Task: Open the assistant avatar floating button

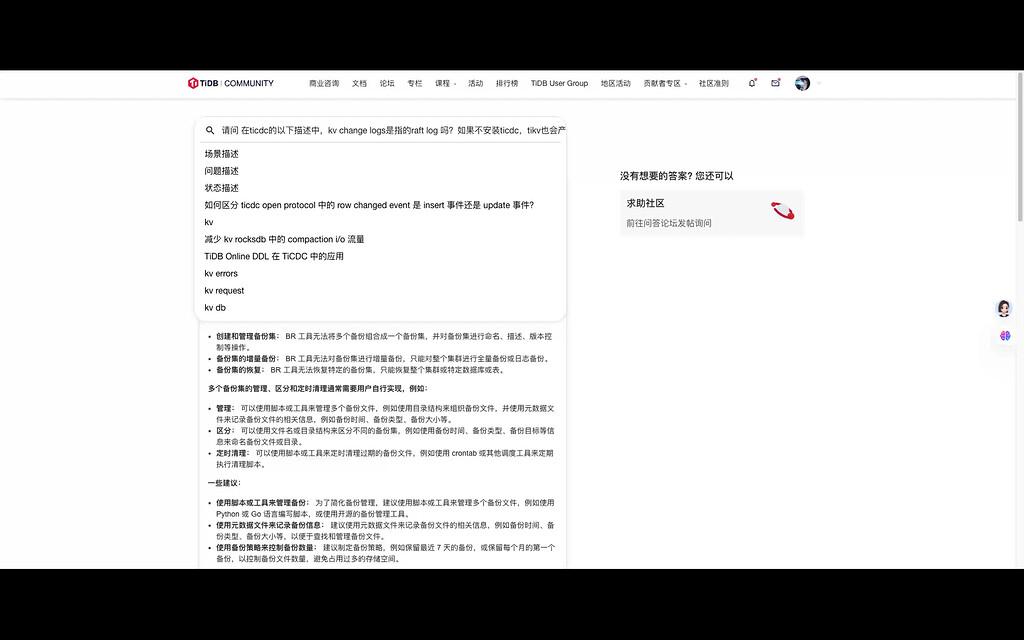Action: [x=1004, y=308]
